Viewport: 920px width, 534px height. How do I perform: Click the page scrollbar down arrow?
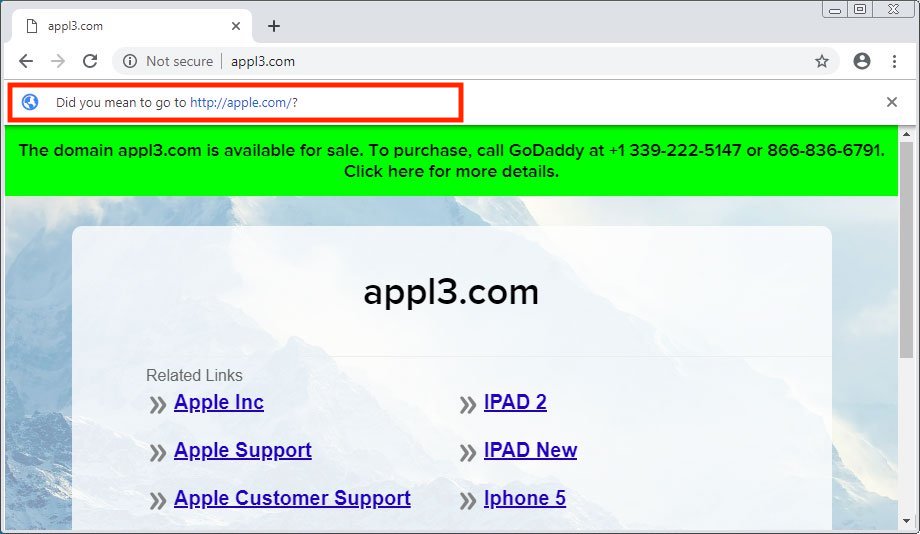pos(907,521)
